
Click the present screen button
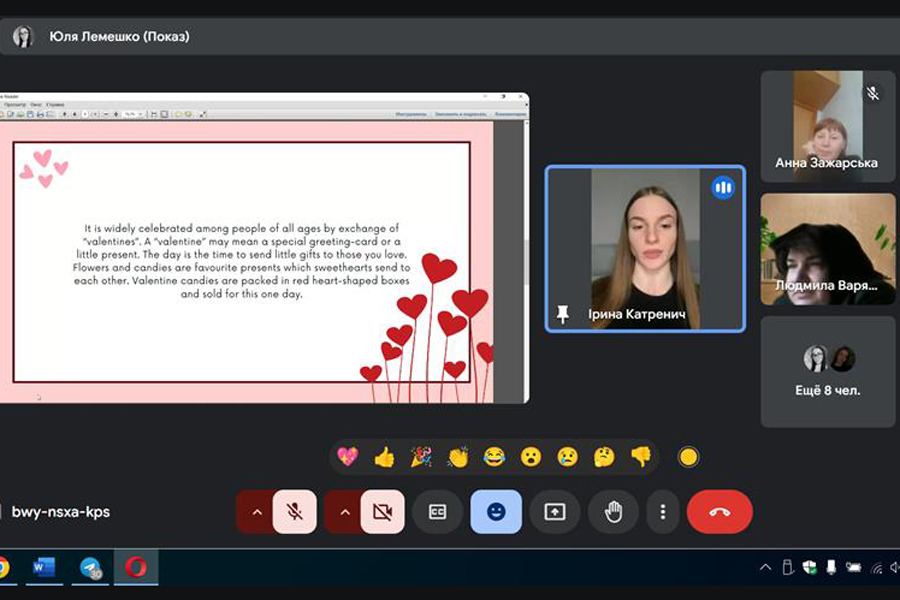555,512
